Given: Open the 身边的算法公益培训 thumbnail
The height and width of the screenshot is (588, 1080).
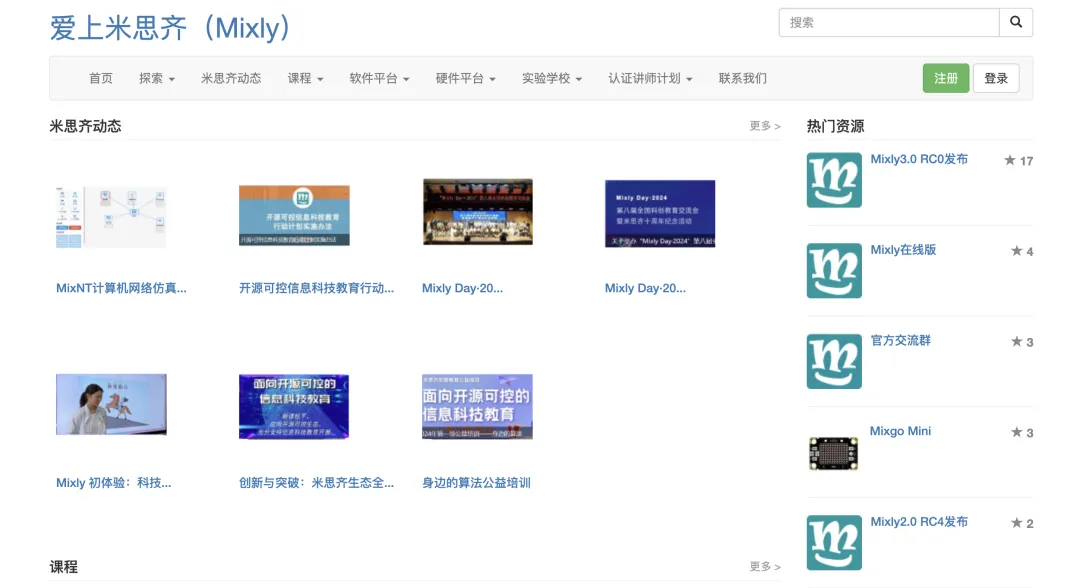Looking at the screenshot, I should tap(477, 406).
